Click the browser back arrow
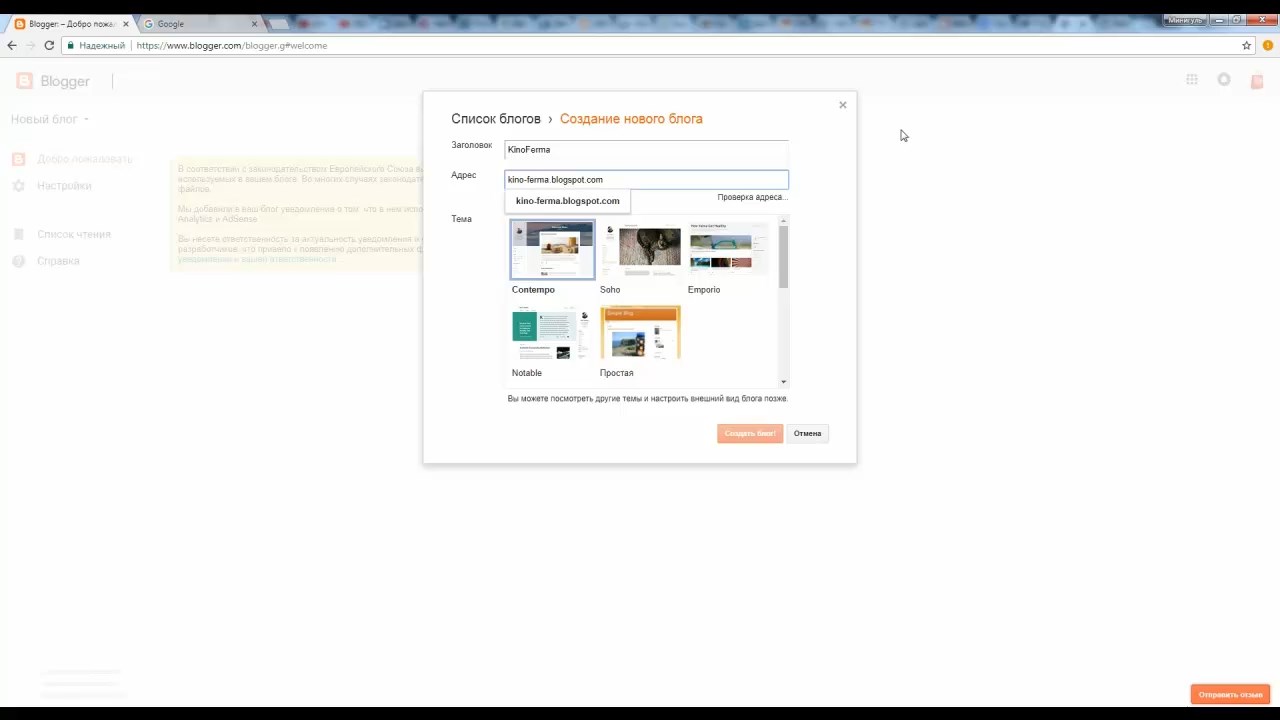This screenshot has height=720, width=1280. [12, 45]
